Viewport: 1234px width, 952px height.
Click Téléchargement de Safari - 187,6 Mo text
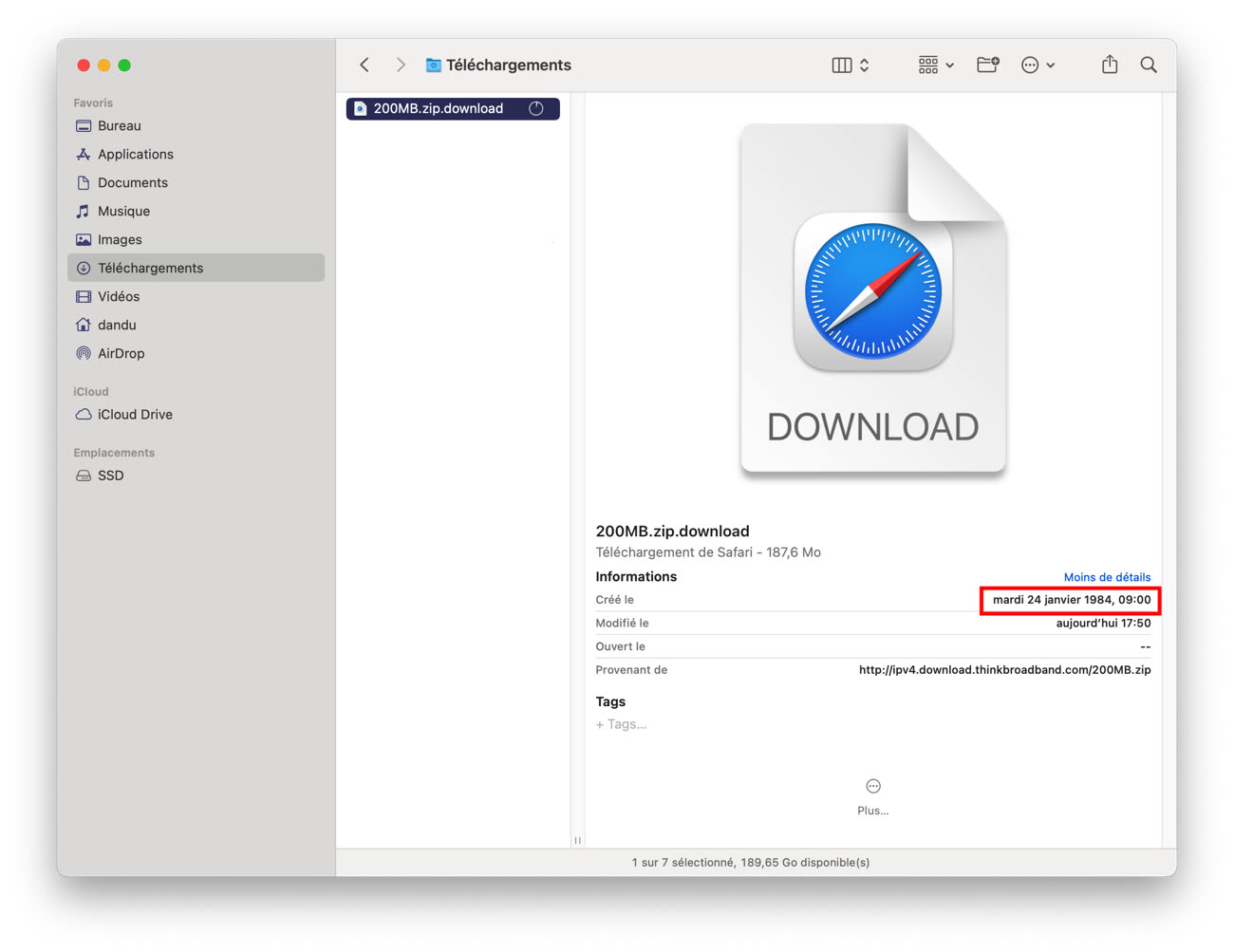point(708,552)
